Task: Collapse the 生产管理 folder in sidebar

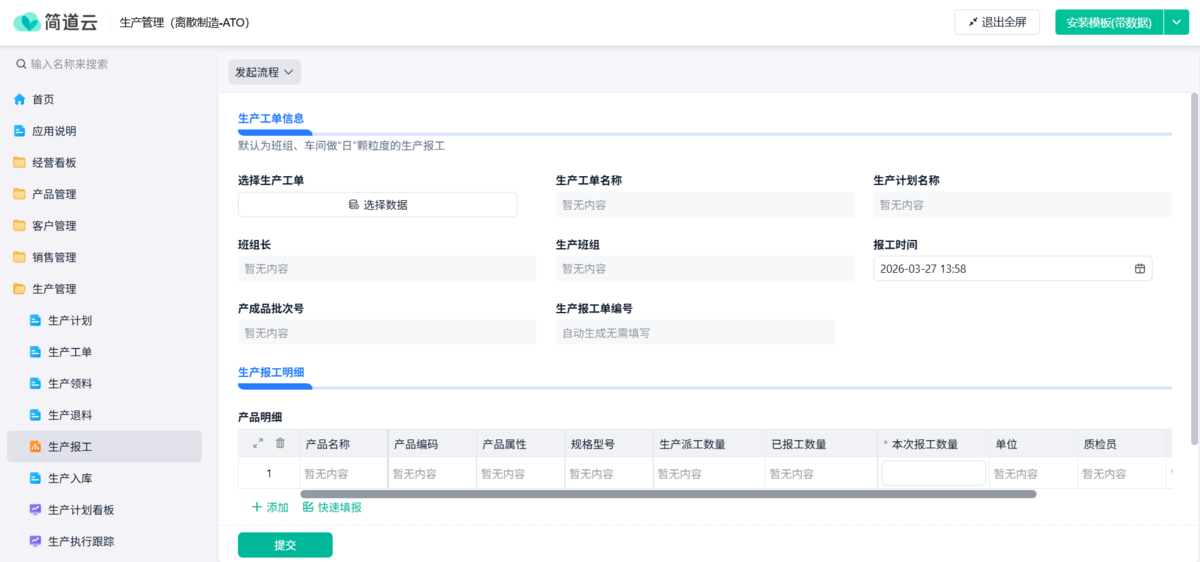Action: (x=104, y=289)
